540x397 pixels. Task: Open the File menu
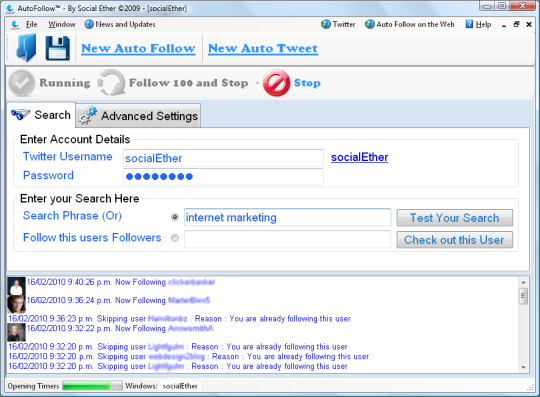[x=31, y=24]
